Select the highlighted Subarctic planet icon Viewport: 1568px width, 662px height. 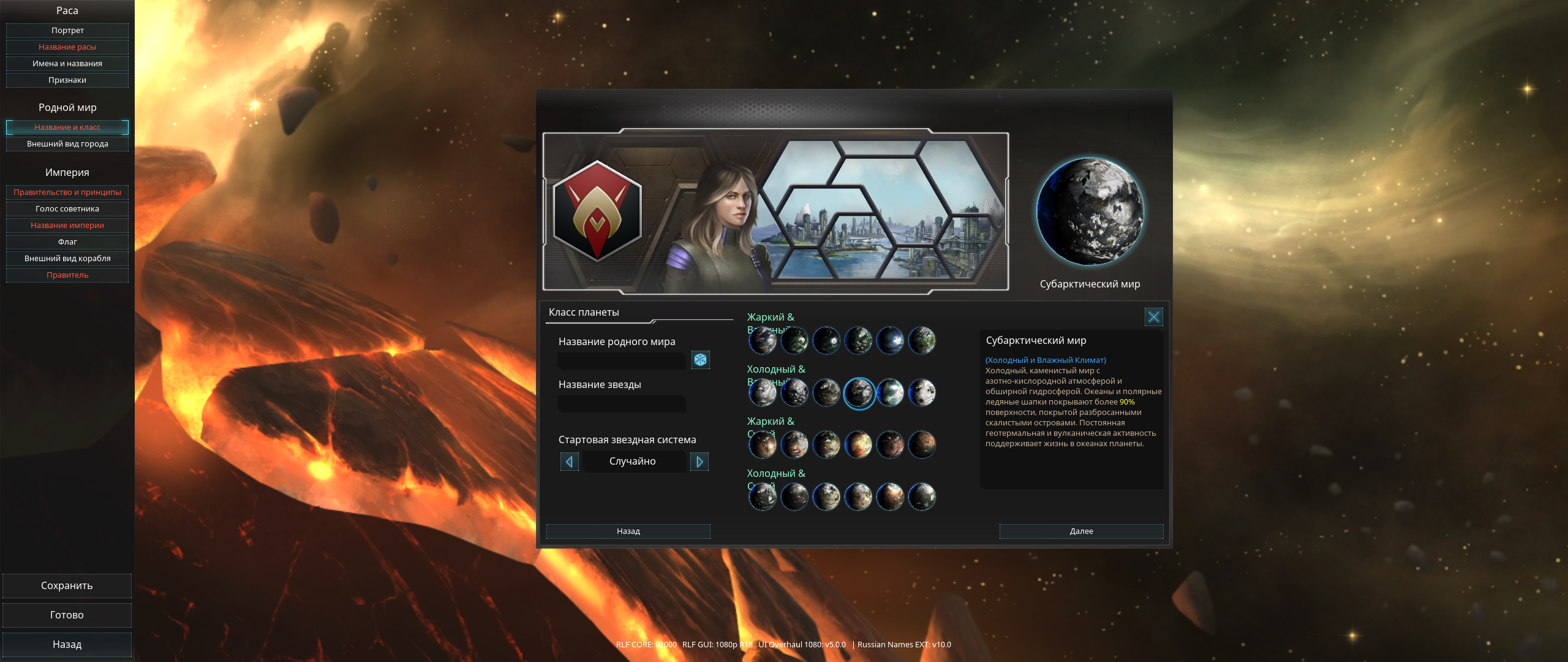[858, 393]
